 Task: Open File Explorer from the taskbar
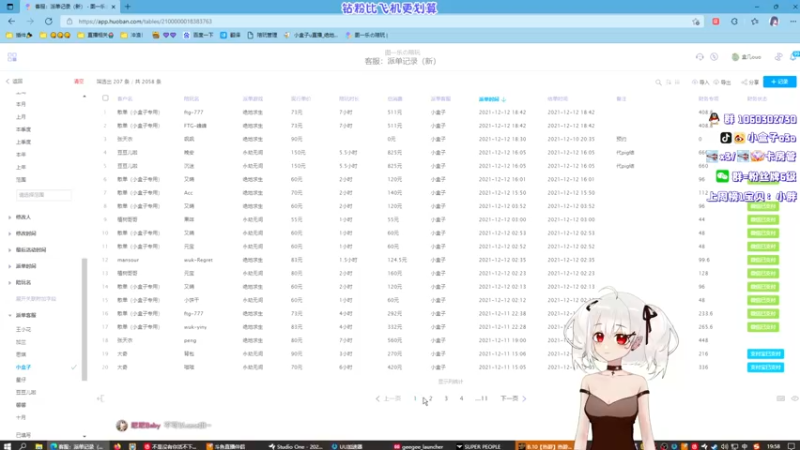pos(39,446)
